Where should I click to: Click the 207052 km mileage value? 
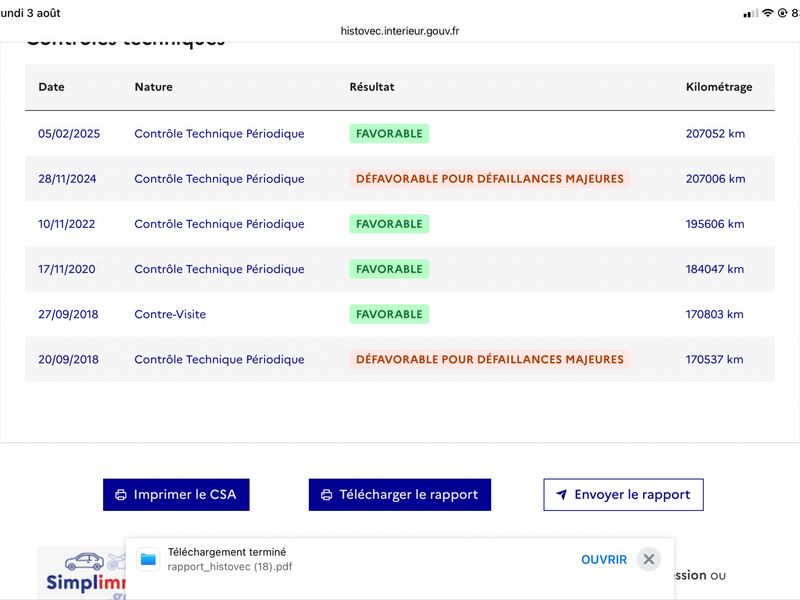click(x=715, y=134)
